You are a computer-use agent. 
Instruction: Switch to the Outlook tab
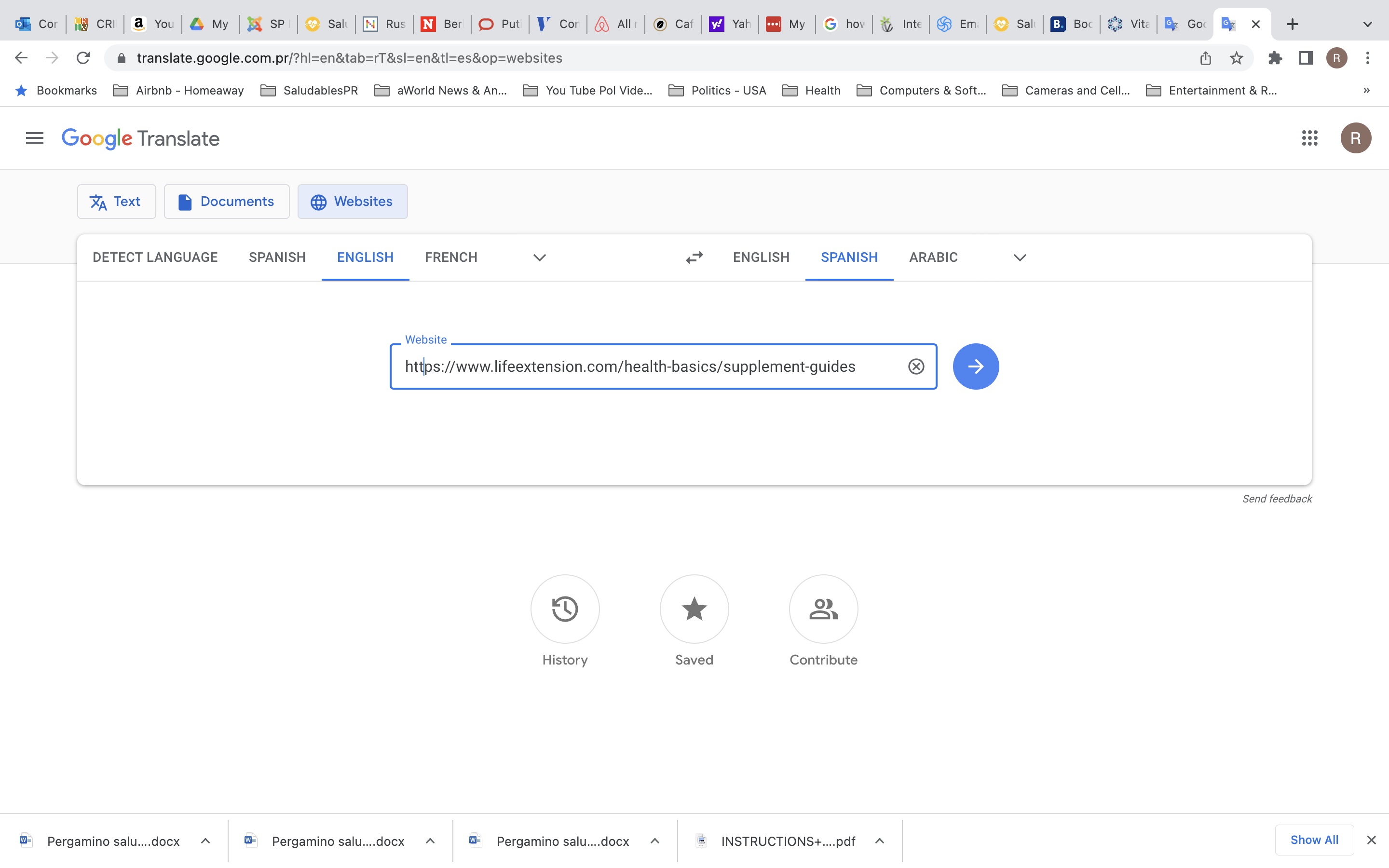pos(37,24)
